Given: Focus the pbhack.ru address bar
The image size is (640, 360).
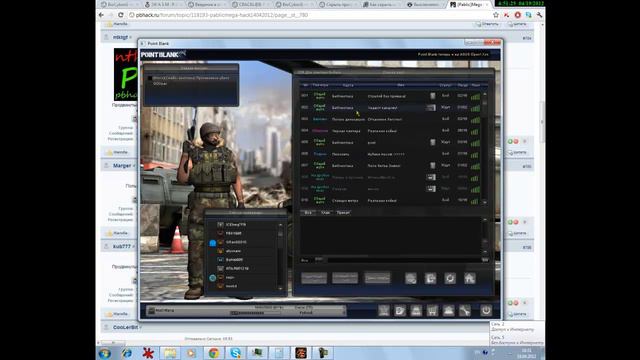Looking at the screenshot, I should coord(310,15).
